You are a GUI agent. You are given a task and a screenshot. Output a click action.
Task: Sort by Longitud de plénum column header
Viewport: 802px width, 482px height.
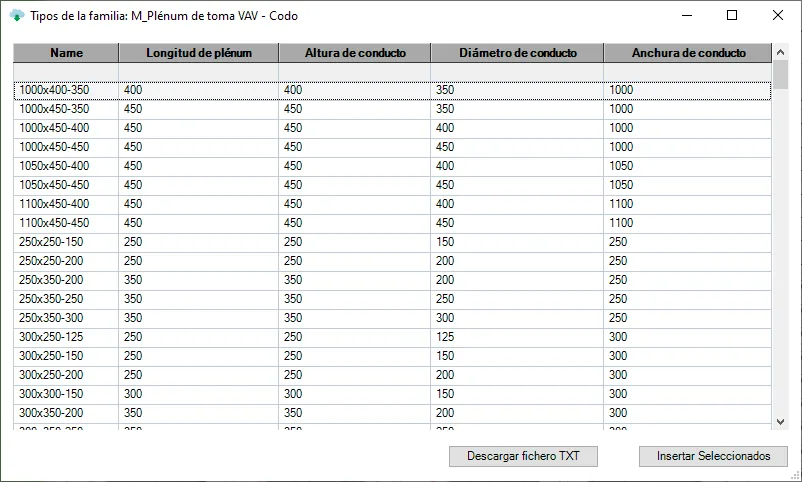(198, 53)
